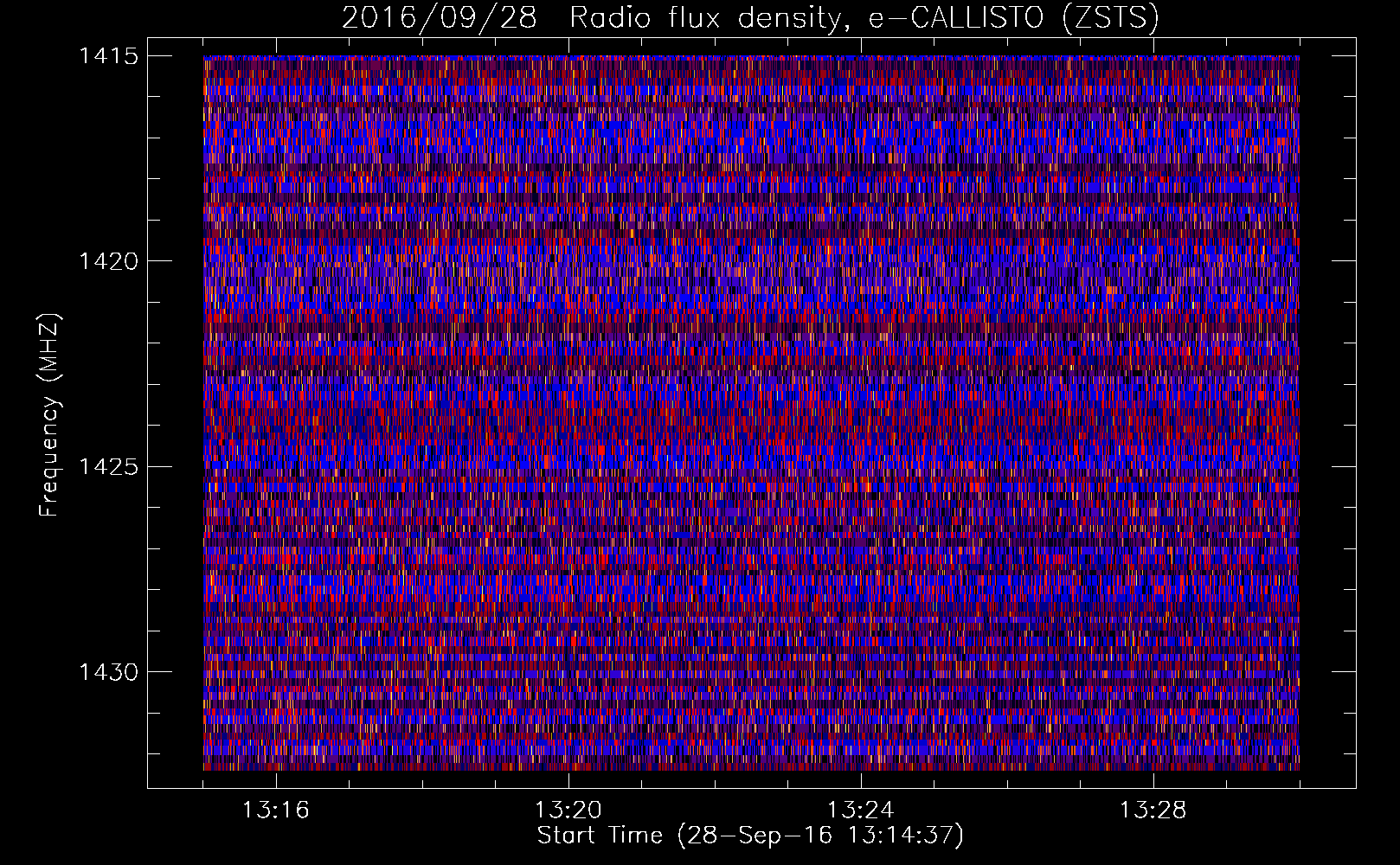Click the 13:24 time axis label
The image size is (1400, 865).
[860, 811]
